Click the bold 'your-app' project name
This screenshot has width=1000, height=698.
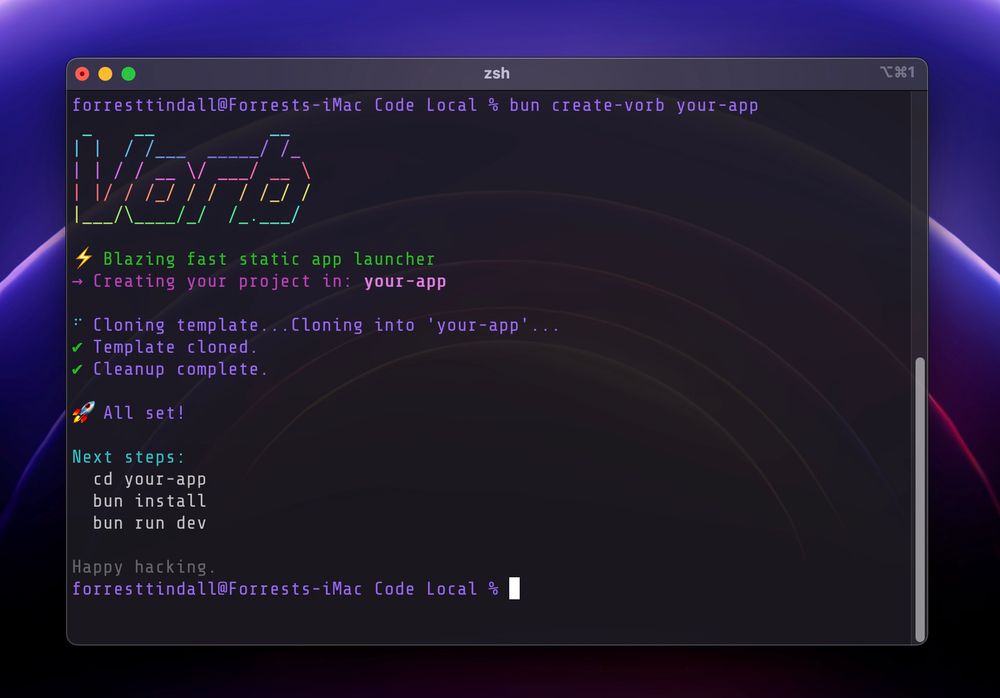pyautogui.click(x=405, y=281)
